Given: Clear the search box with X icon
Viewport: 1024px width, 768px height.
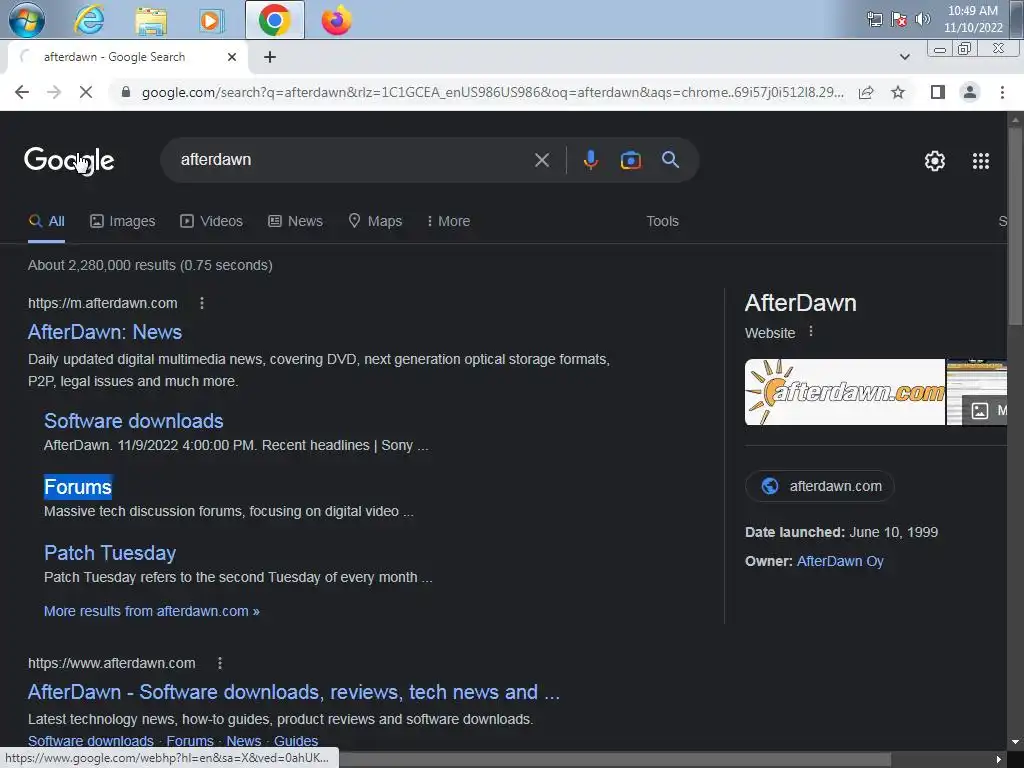Looking at the screenshot, I should [x=541, y=160].
